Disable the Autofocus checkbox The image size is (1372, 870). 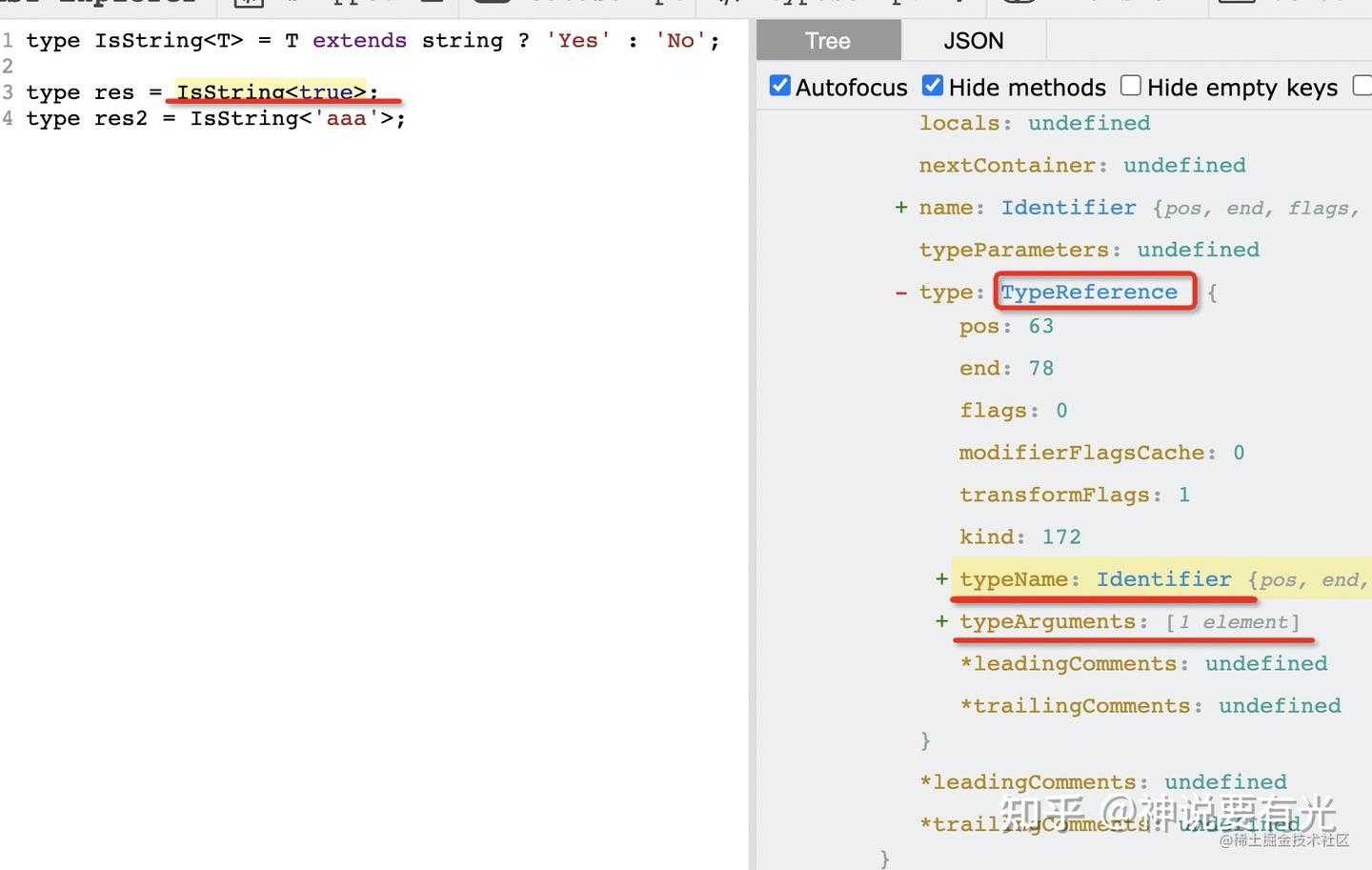780,86
